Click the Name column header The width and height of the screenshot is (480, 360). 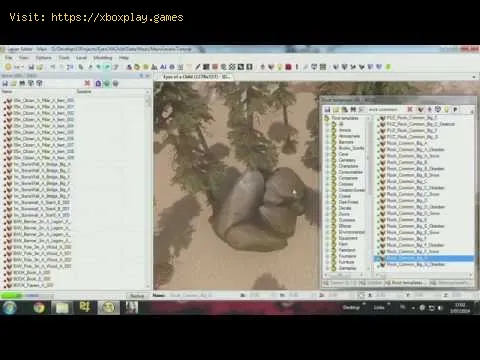(x=7, y=91)
